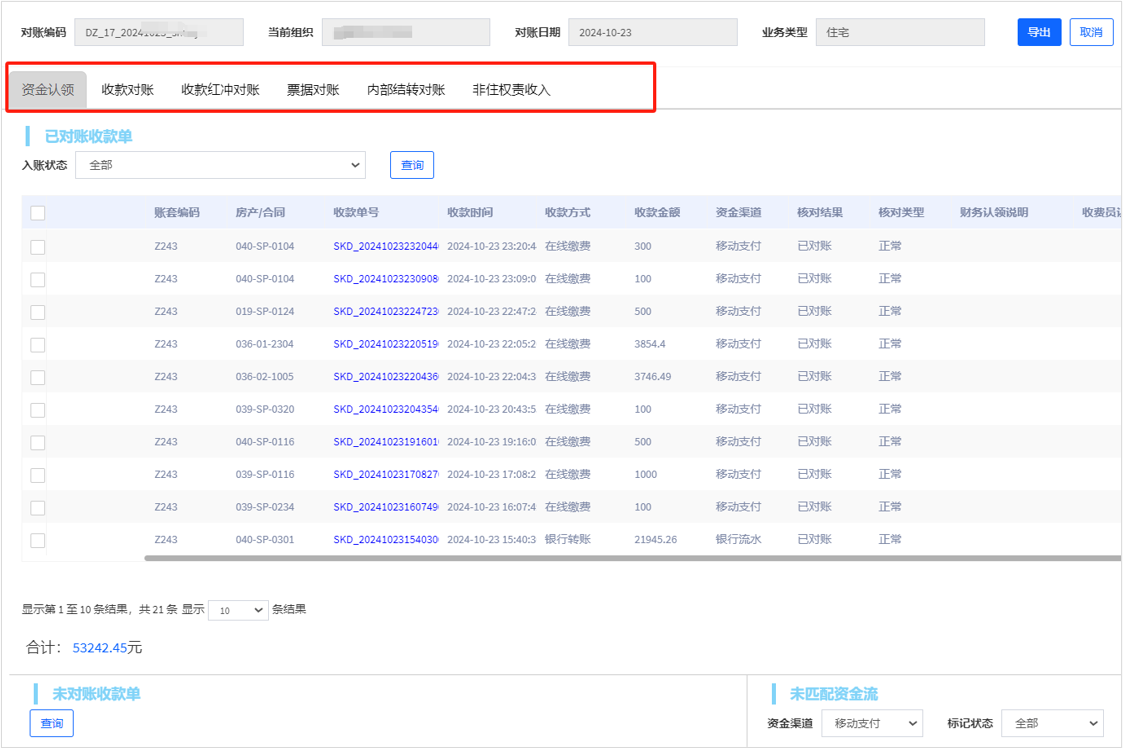
Task: Open the 收款红冲对账 tab
Action: 220,90
